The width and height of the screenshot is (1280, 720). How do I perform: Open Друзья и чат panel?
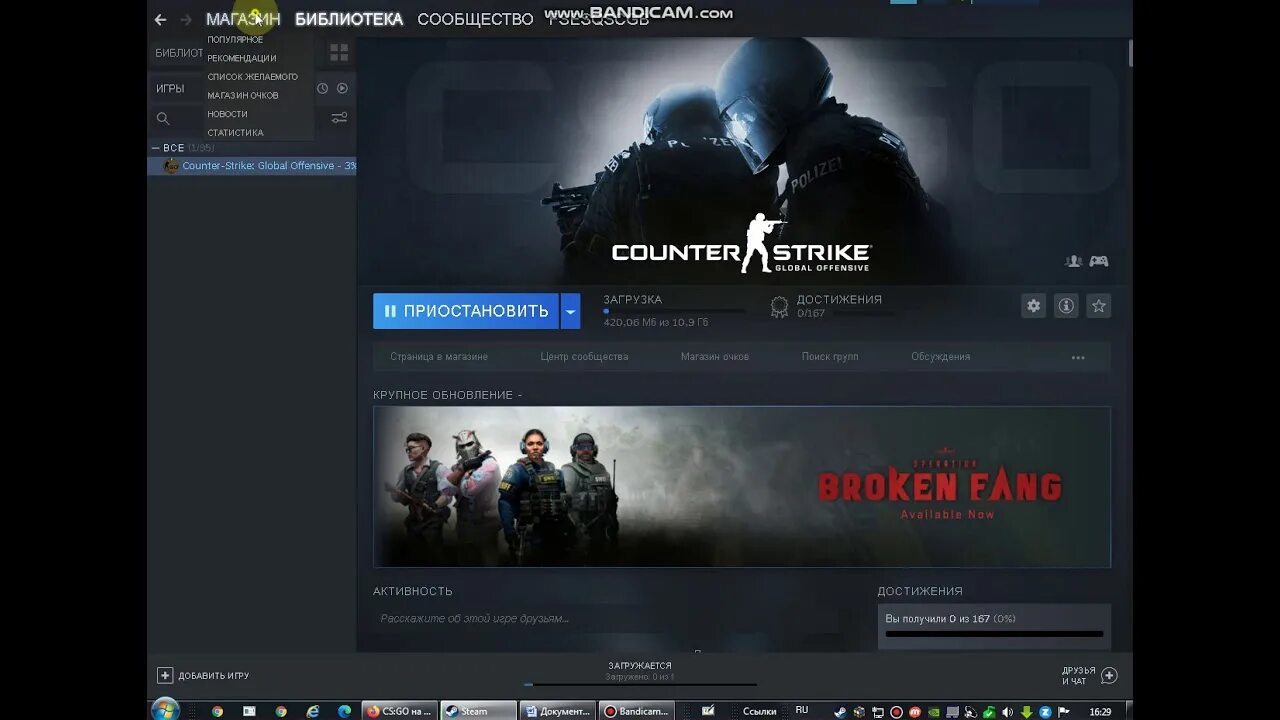pos(1089,675)
